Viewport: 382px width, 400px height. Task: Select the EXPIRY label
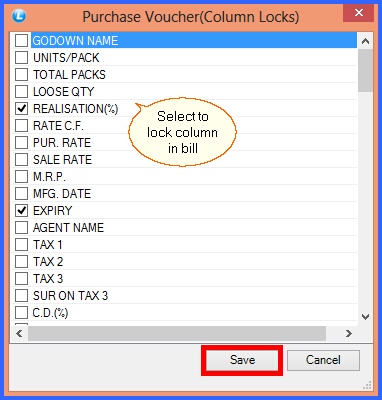tap(52, 211)
